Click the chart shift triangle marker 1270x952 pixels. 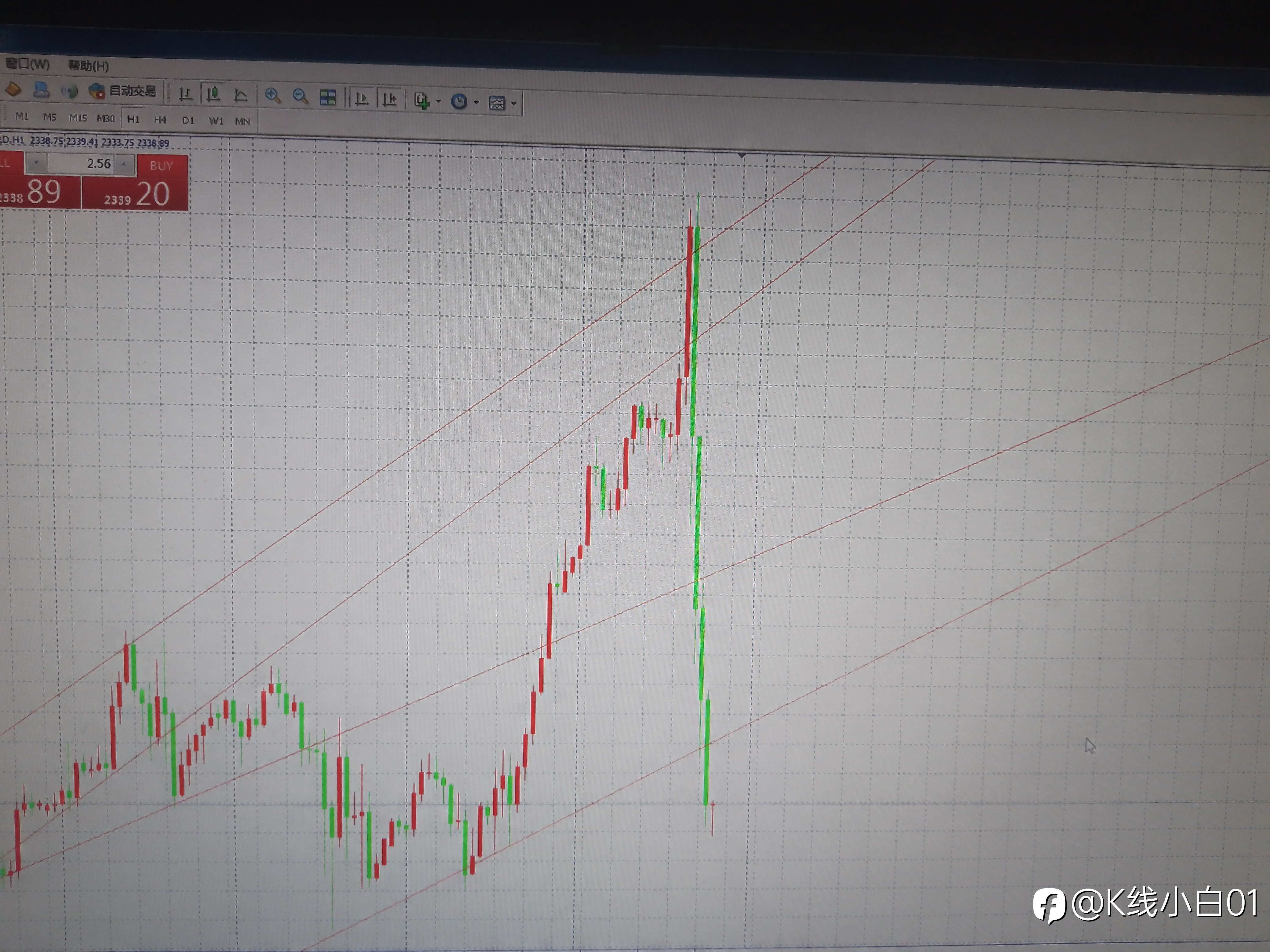[742, 156]
